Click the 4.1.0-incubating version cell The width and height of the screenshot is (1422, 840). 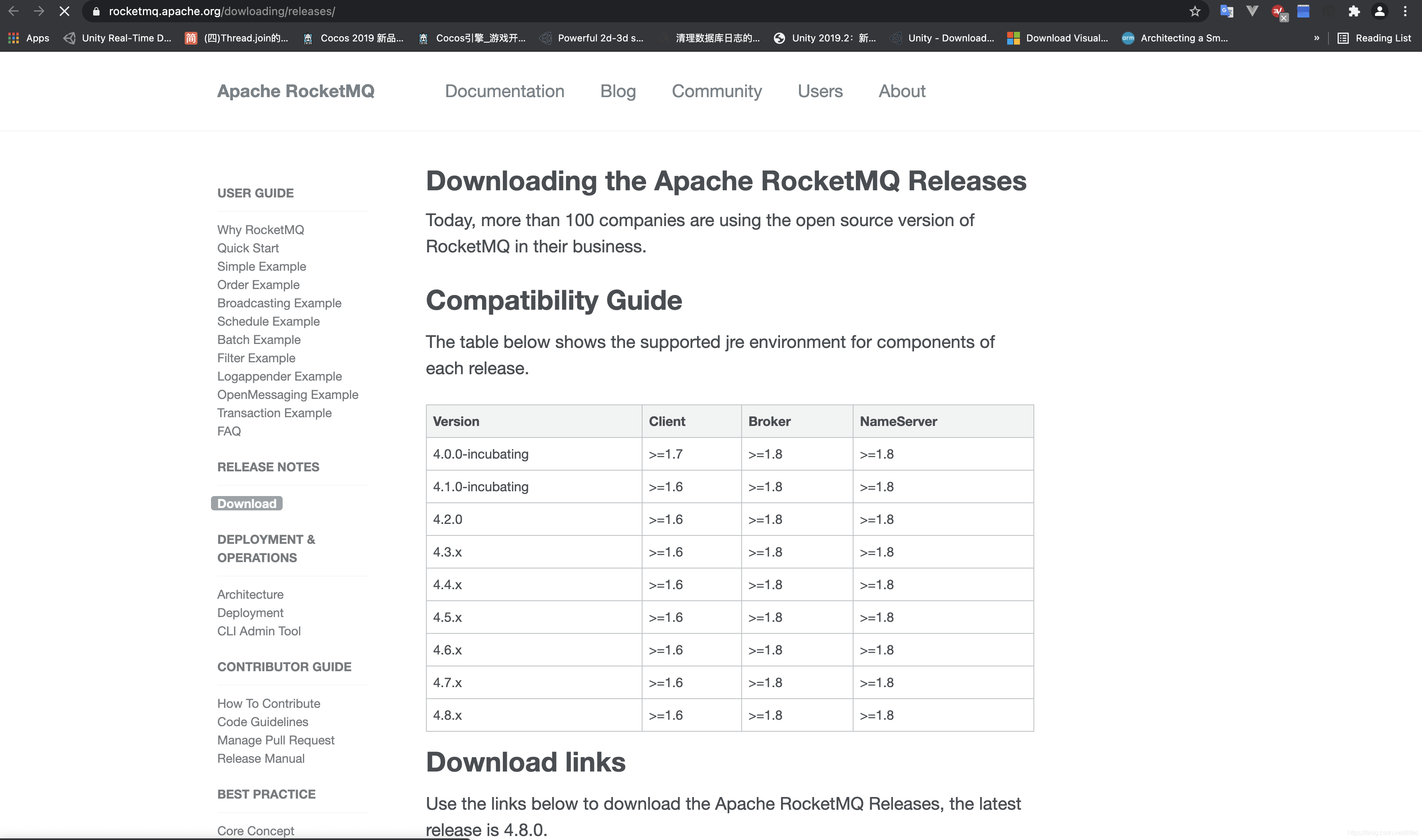coord(533,487)
